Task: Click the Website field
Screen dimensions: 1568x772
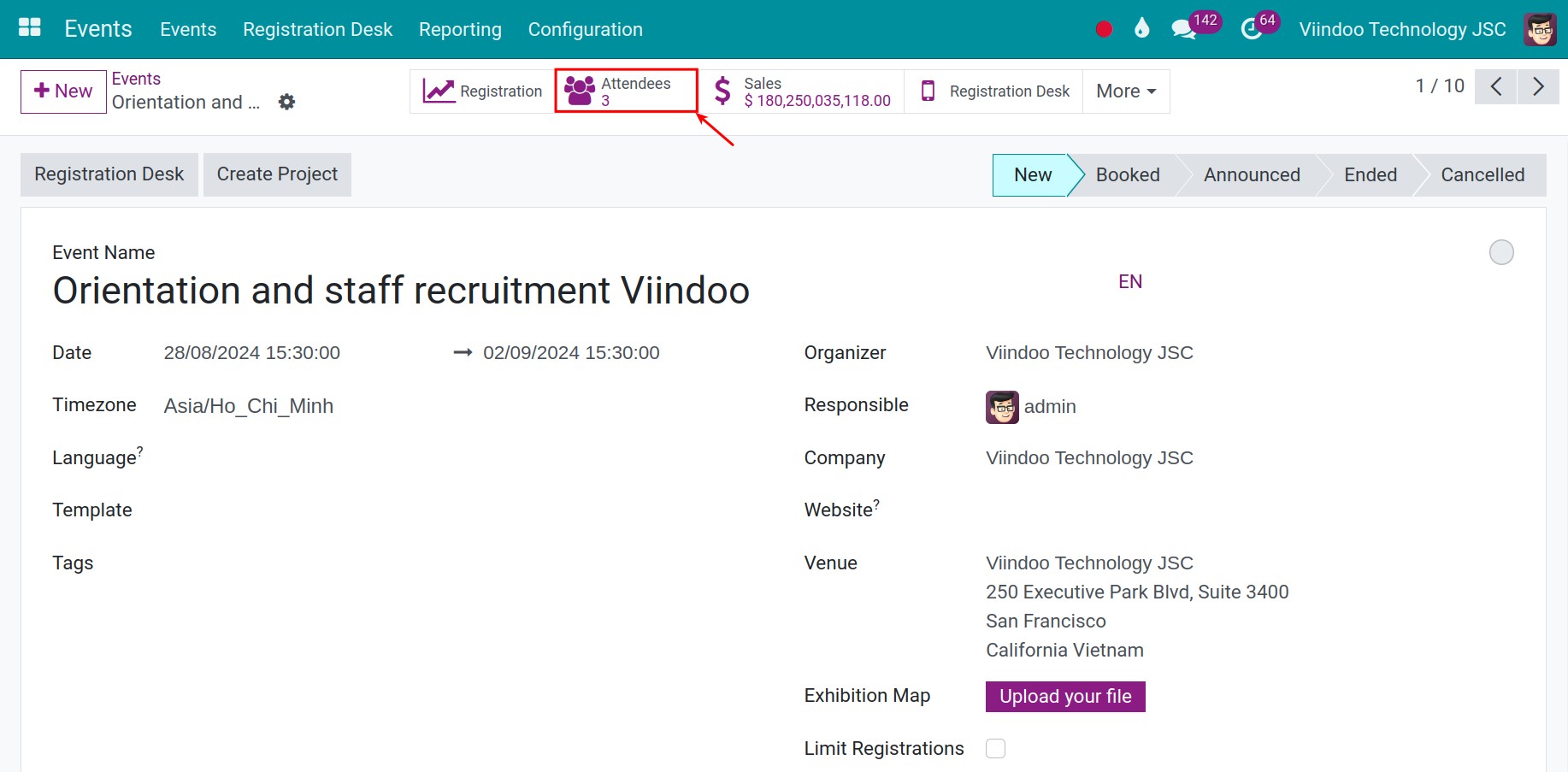Action: tap(1248, 510)
